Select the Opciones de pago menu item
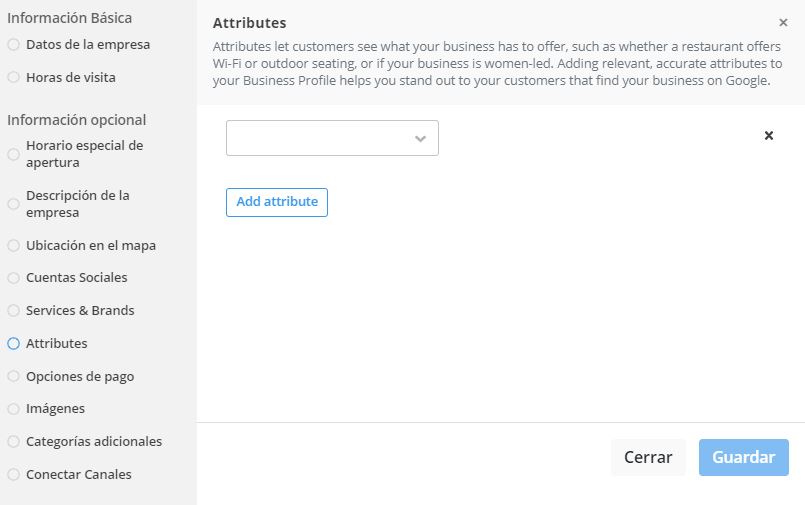The height and width of the screenshot is (505, 805). tap(80, 376)
